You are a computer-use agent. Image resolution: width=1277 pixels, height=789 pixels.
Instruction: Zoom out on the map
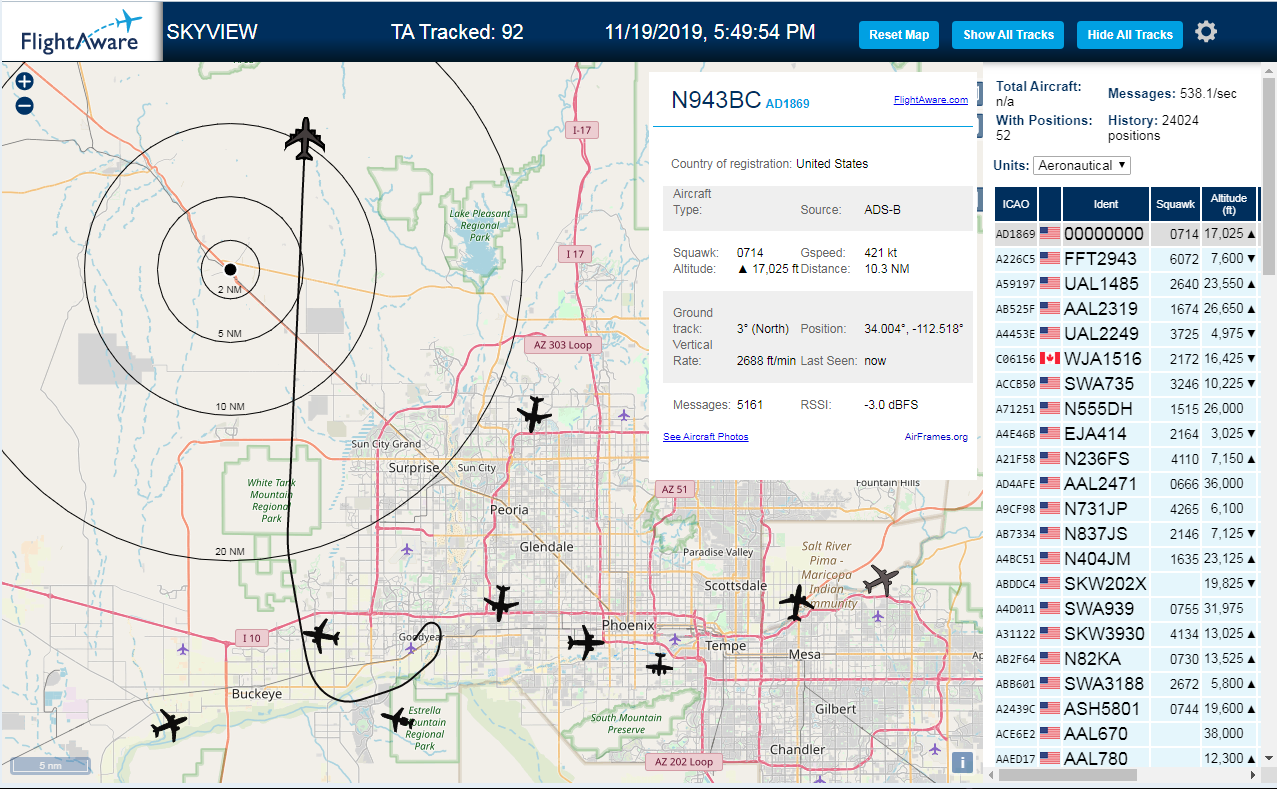tap(25, 106)
